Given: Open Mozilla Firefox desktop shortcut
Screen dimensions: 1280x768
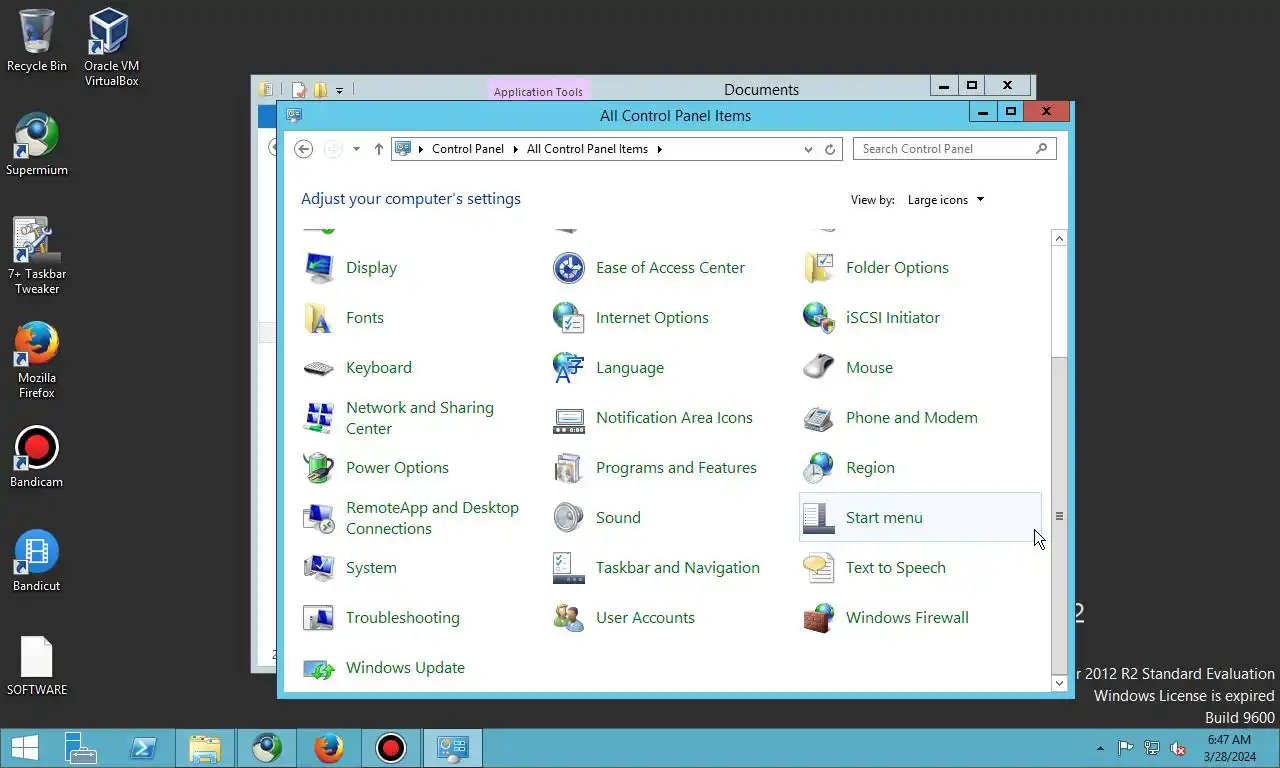Looking at the screenshot, I should coord(37,360).
